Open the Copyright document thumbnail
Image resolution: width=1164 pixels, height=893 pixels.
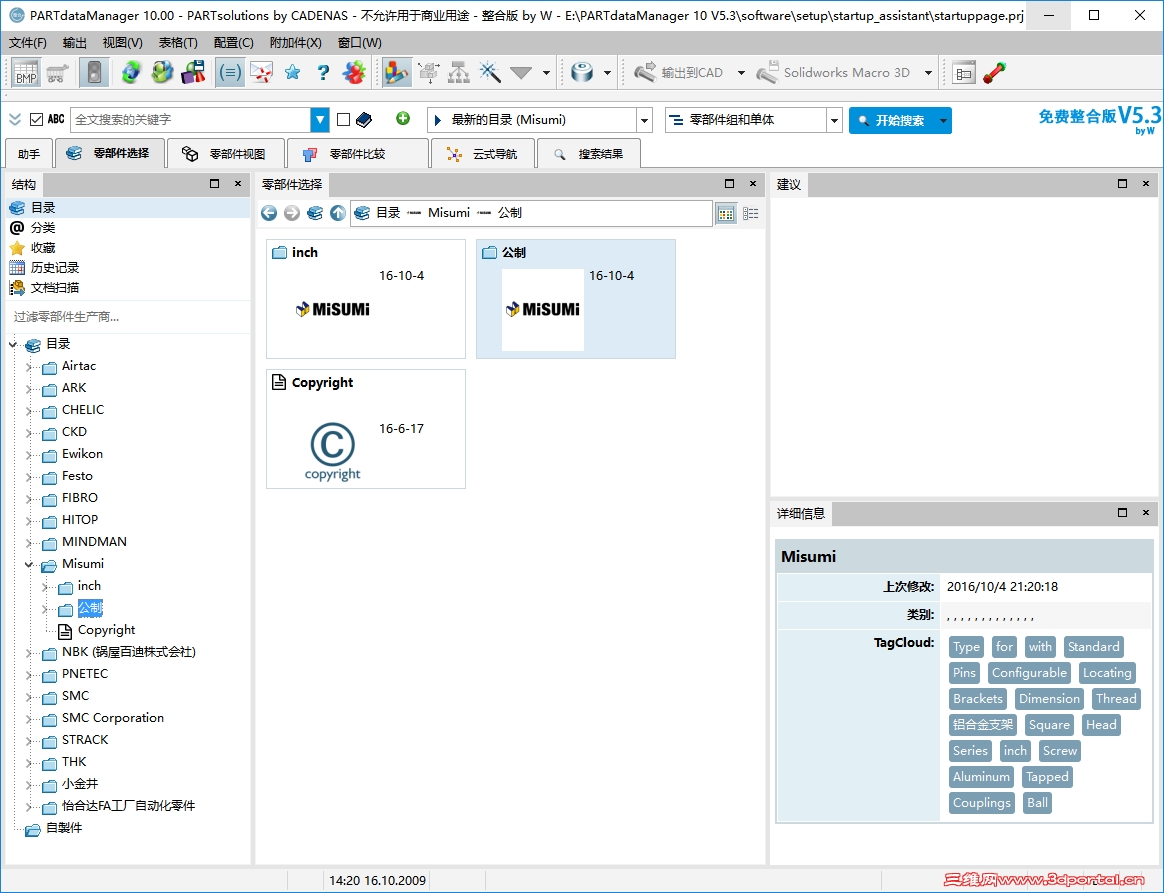coord(366,429)
